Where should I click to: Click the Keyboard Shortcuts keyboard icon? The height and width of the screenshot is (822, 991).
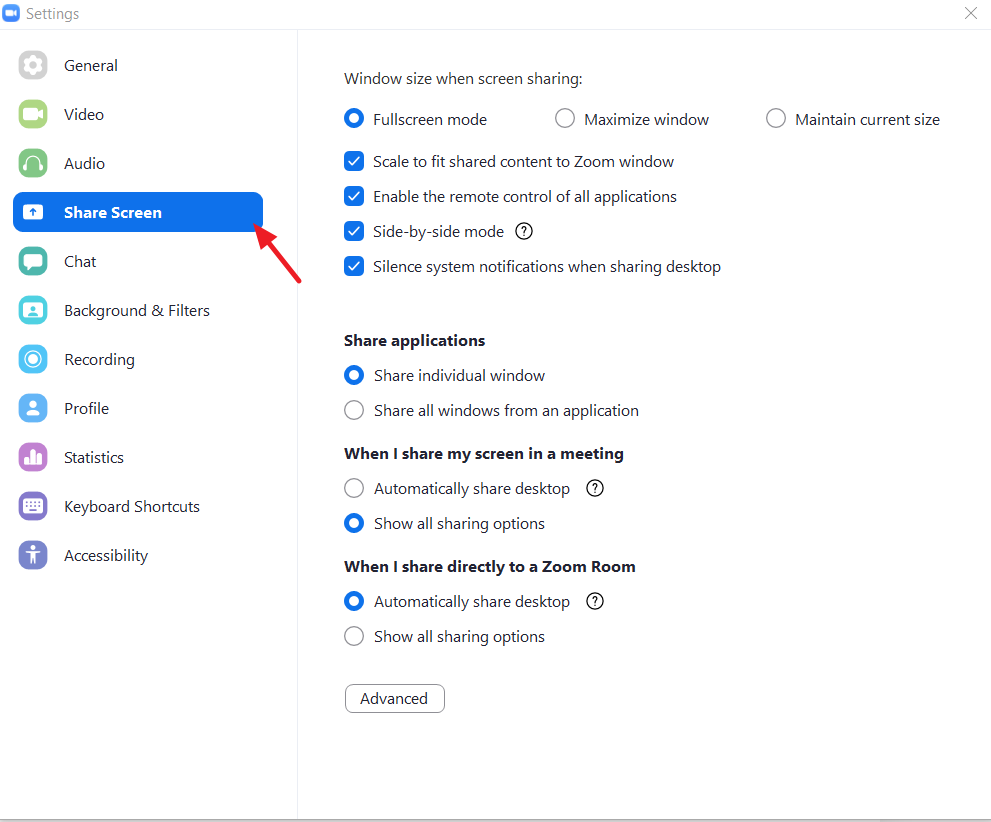pos(33,506)
